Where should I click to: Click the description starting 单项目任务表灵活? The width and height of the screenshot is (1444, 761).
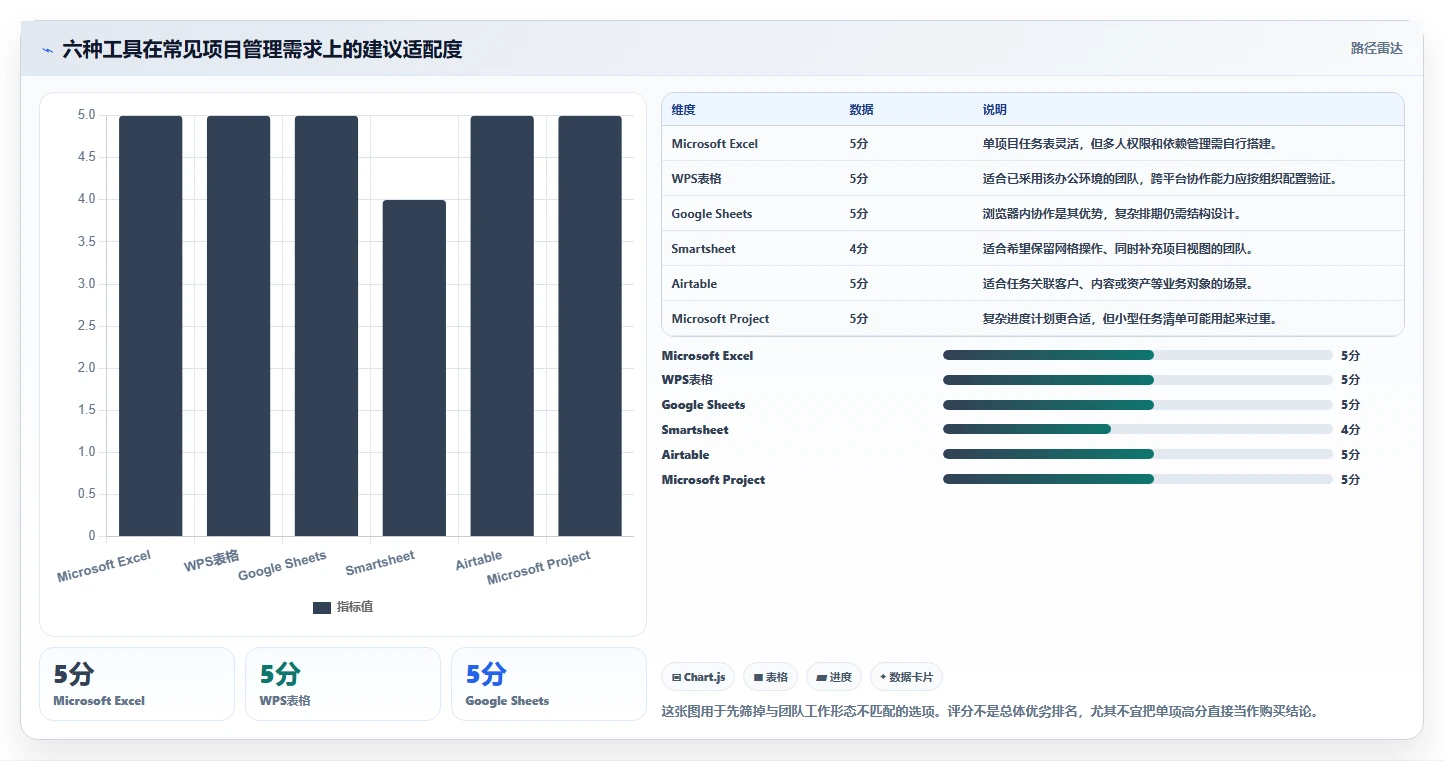[1130, 144]
